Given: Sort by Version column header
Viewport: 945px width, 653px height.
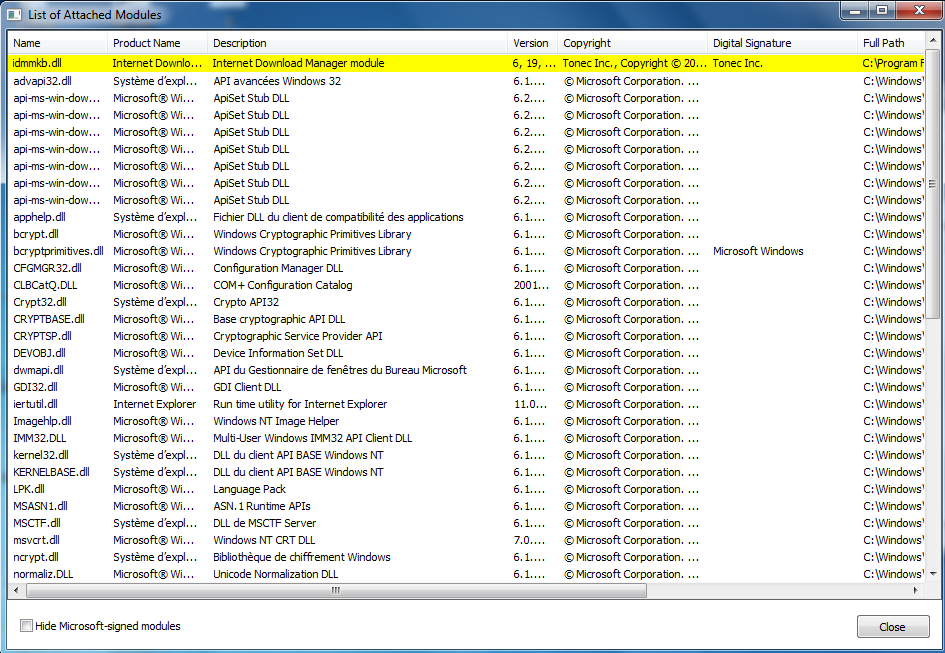Looking at the screenshot, I should click(x=532, y=43).
